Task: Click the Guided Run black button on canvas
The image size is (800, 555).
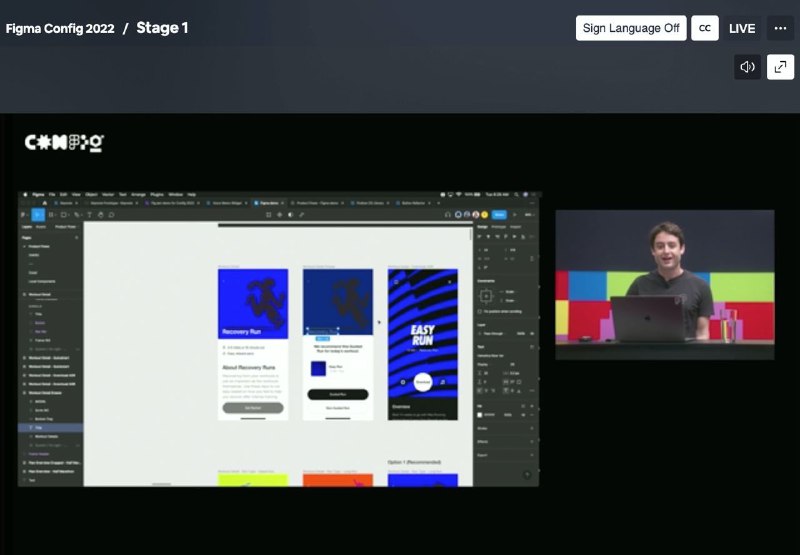Action: coord(338,394)
